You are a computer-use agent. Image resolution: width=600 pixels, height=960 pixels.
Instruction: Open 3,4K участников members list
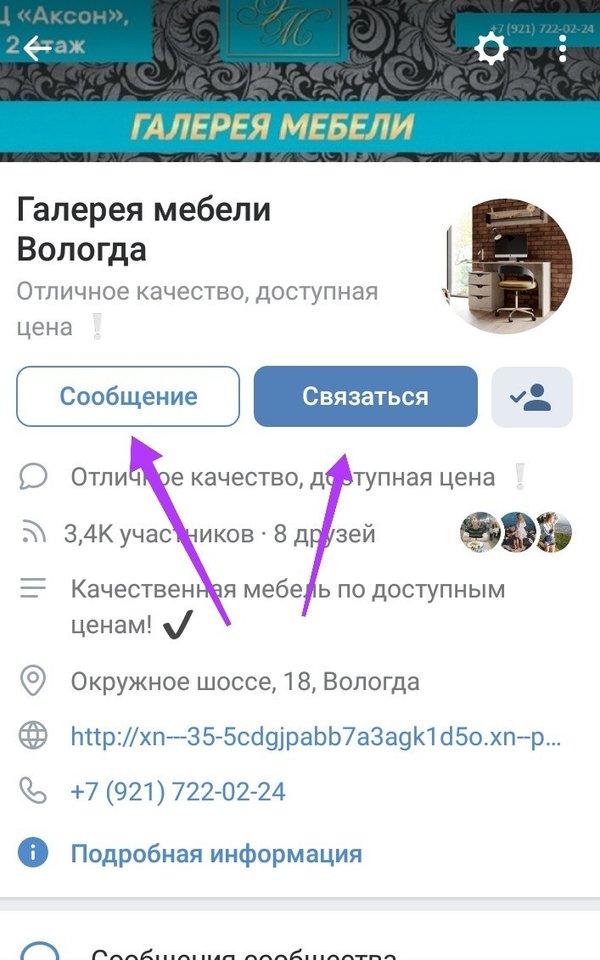159,534
